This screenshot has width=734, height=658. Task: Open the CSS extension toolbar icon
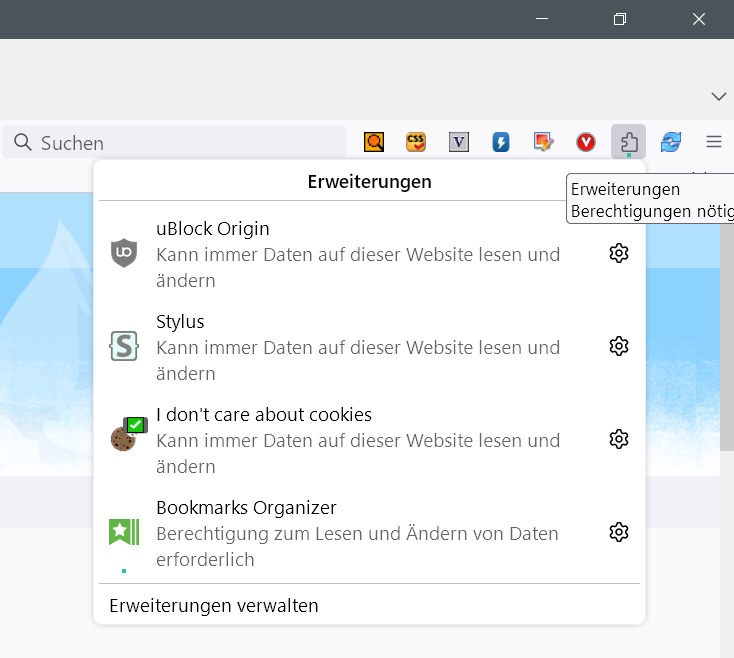[416, 142]
